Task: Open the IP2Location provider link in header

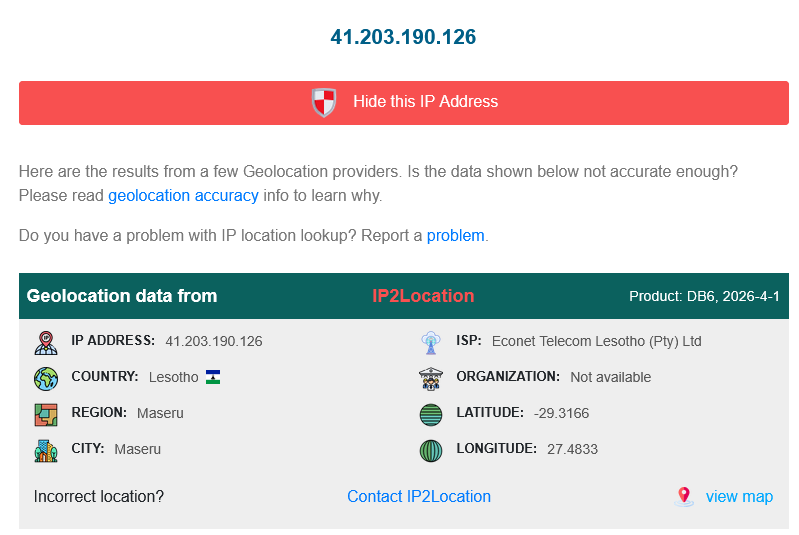Action: (423, 296)
